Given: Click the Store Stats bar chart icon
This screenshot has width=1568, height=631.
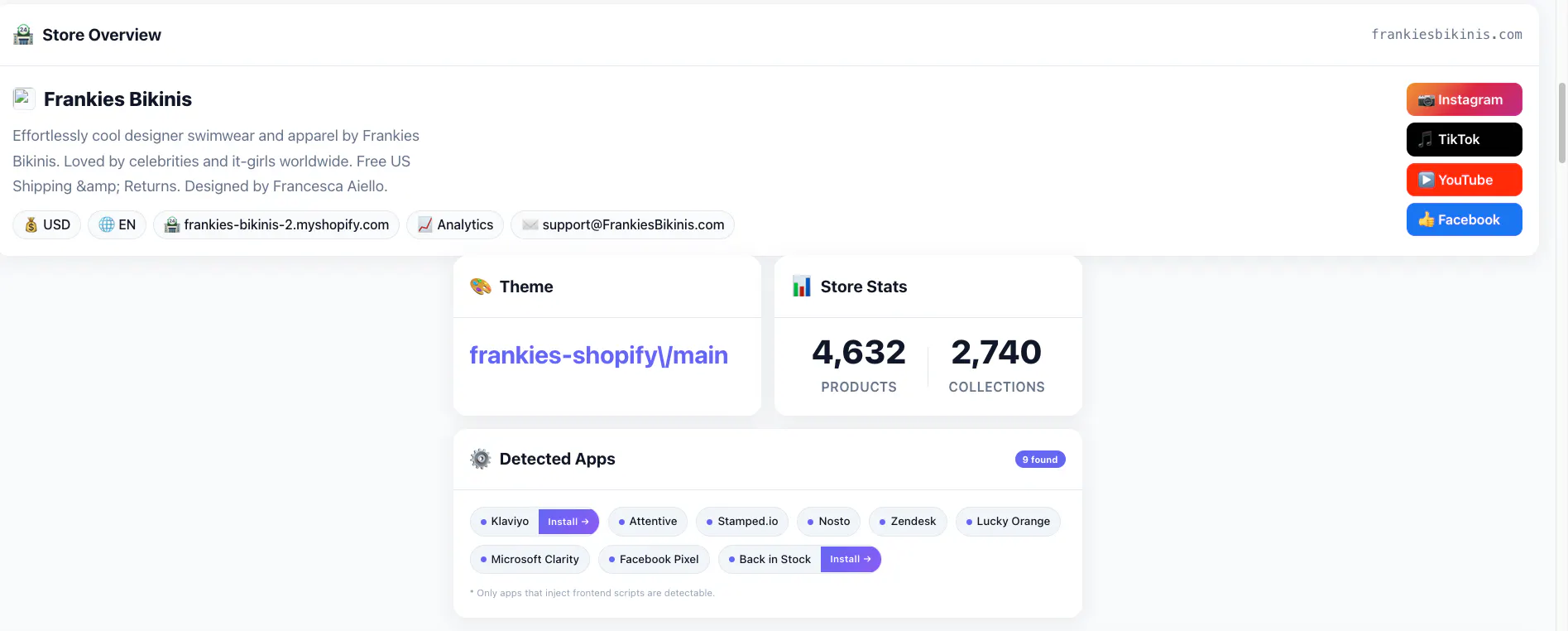Looking at the screenshot, I should 802,287.
